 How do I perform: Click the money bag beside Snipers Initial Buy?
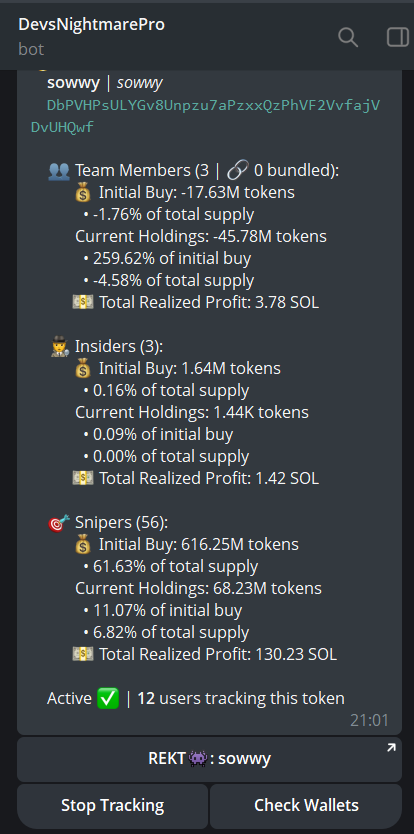(84, 545)
